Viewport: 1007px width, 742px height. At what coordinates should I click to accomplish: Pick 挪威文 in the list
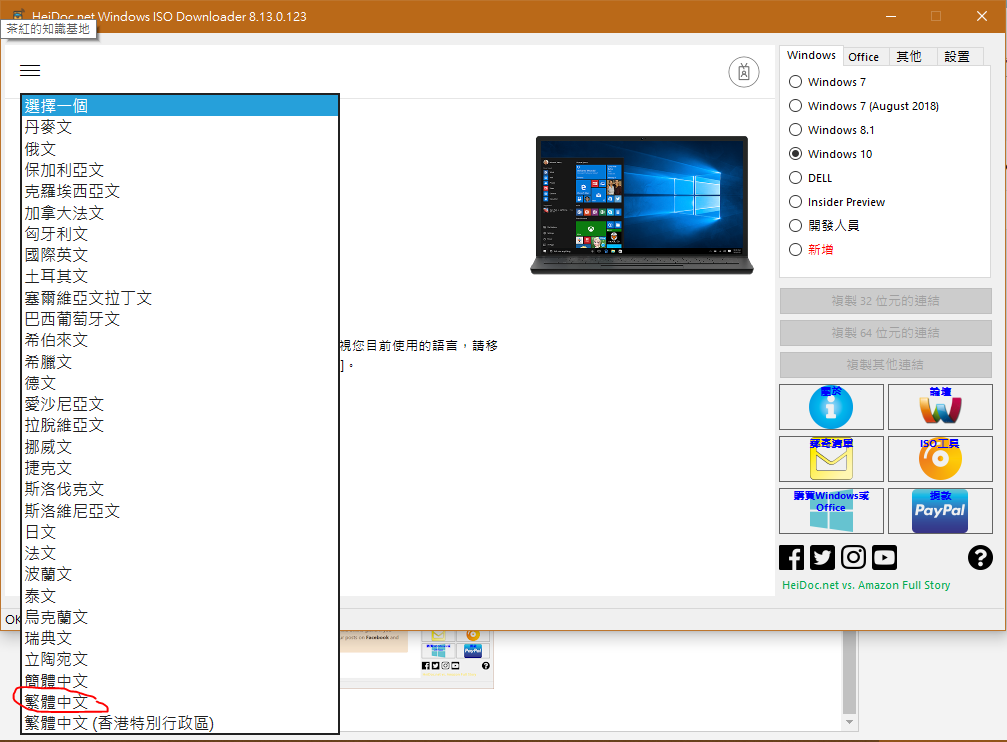coord(180,446)
